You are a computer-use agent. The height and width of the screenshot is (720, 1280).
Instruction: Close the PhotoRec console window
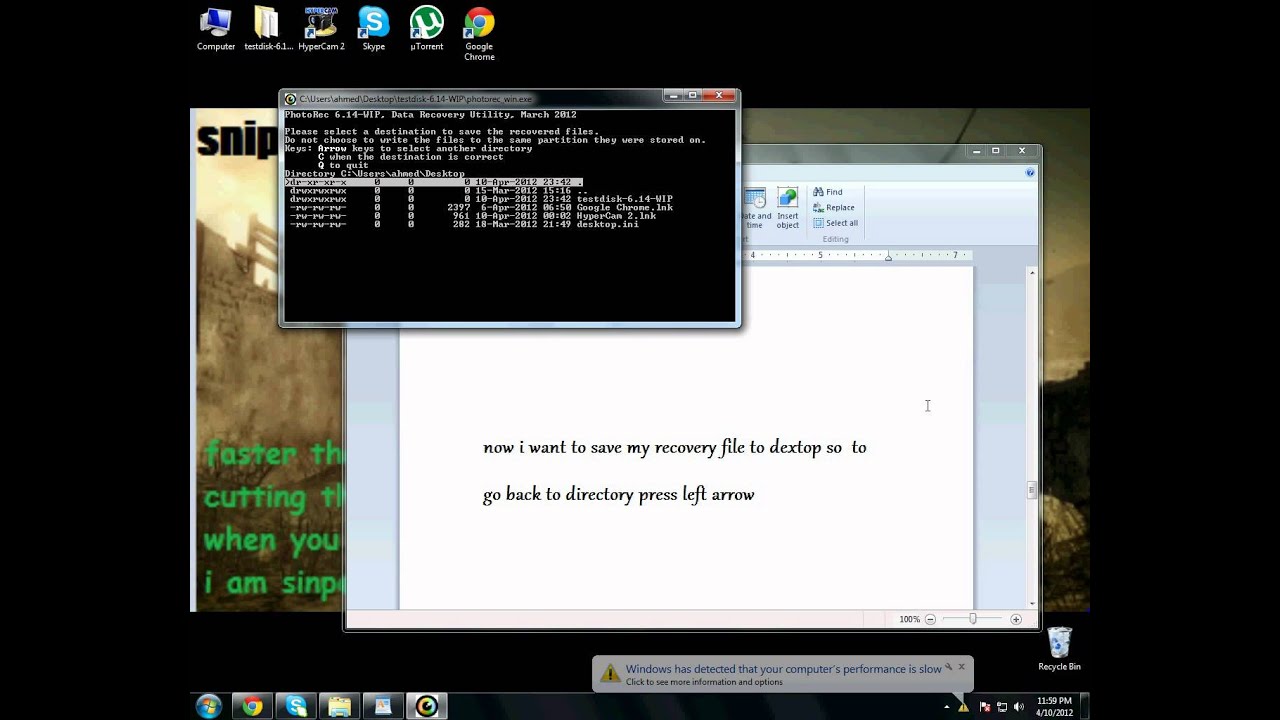(719, 96)
